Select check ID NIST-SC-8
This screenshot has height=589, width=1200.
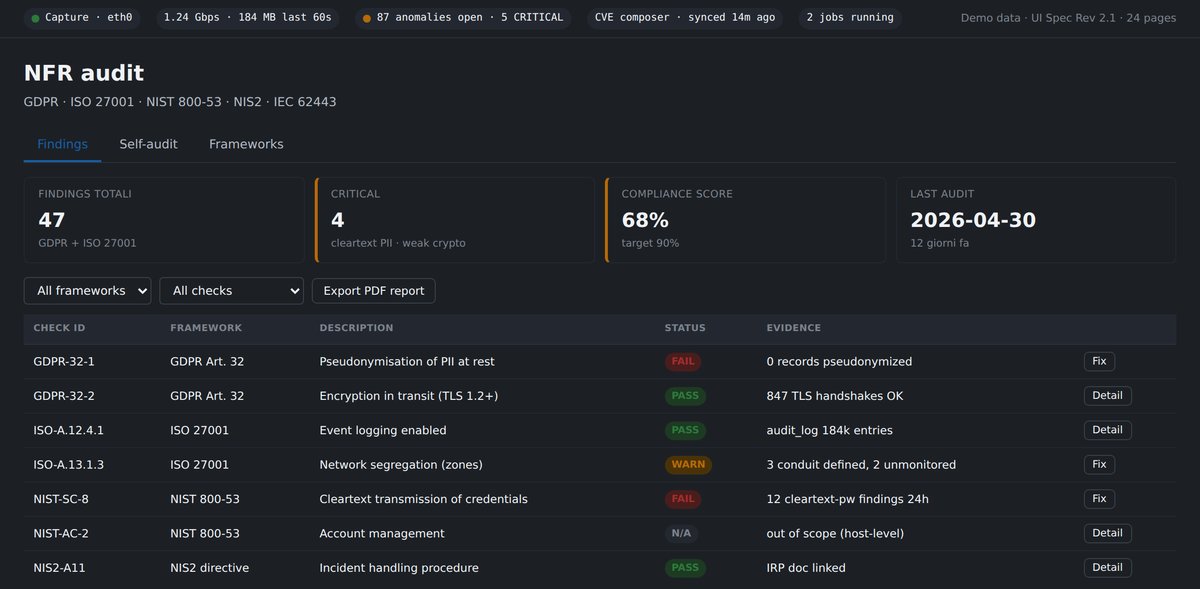coord(61,499)
